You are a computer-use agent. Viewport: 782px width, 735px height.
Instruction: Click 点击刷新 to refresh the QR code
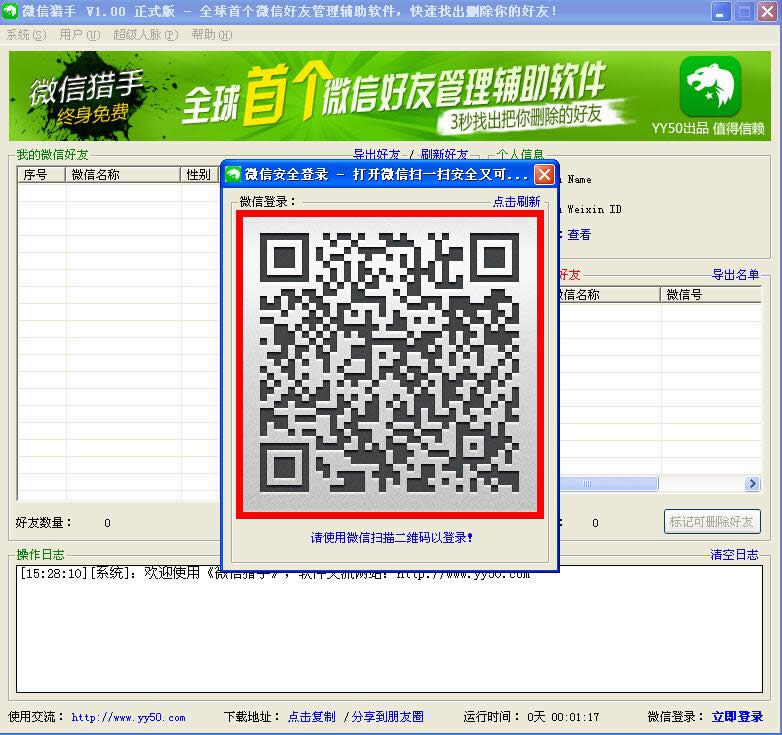point(516,202)
